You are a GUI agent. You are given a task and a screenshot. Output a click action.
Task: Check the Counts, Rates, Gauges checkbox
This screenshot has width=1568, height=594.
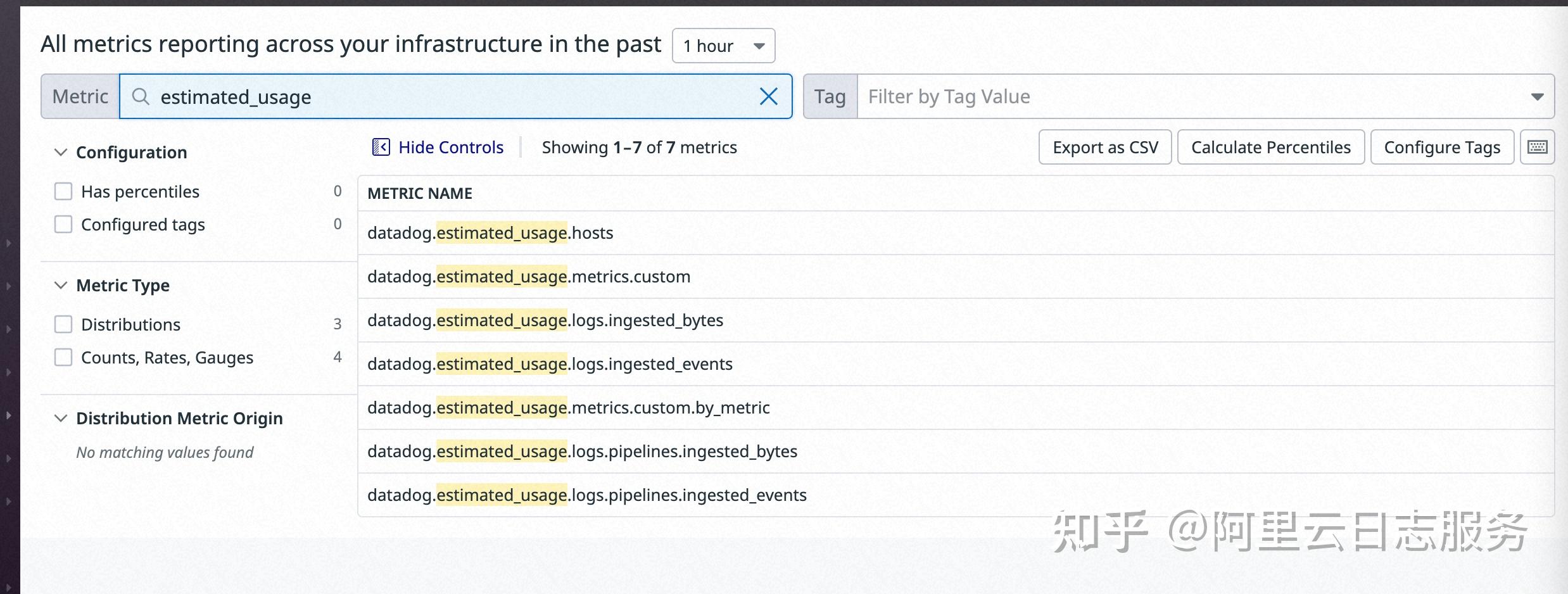[63, 357]
